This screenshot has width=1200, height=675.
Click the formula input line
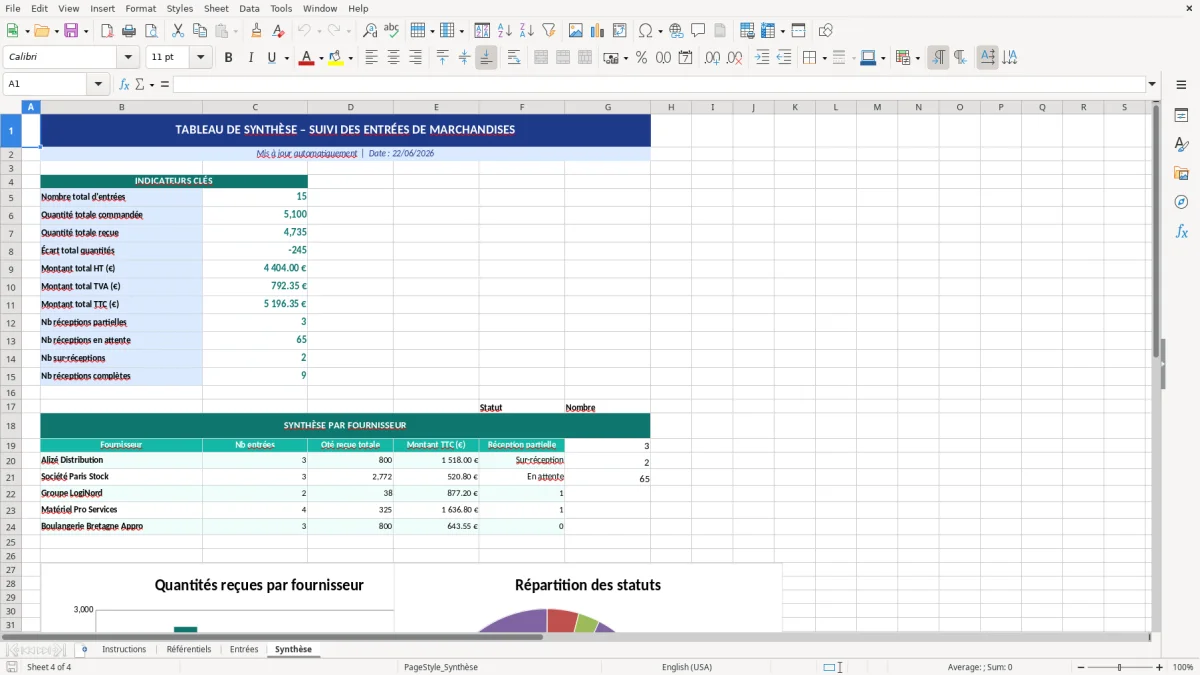(x=659, y=84)
